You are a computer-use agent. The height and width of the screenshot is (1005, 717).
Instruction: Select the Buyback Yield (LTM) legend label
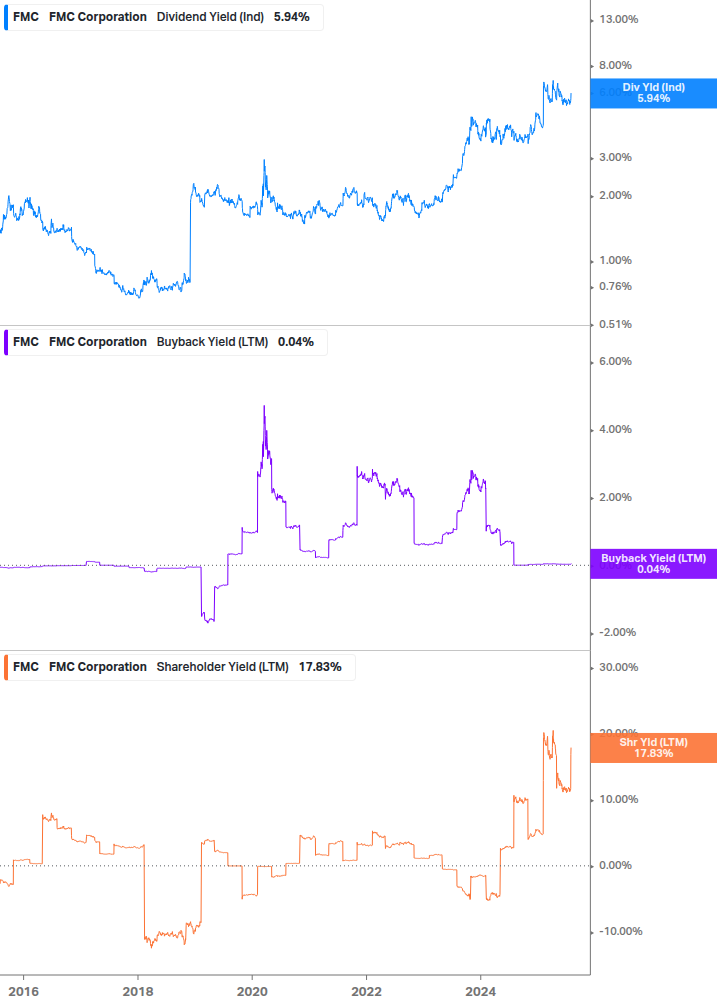pyautogui.click(x=212, y=342)
